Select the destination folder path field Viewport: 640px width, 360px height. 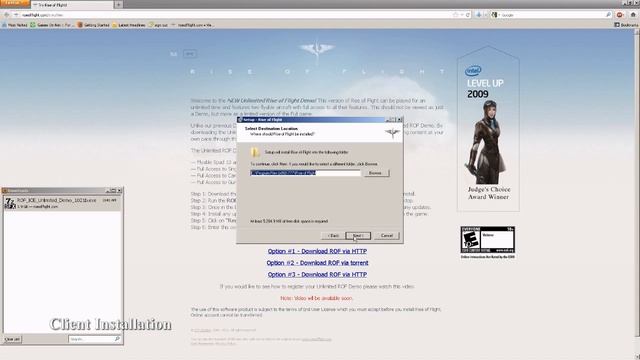point(305,173)
